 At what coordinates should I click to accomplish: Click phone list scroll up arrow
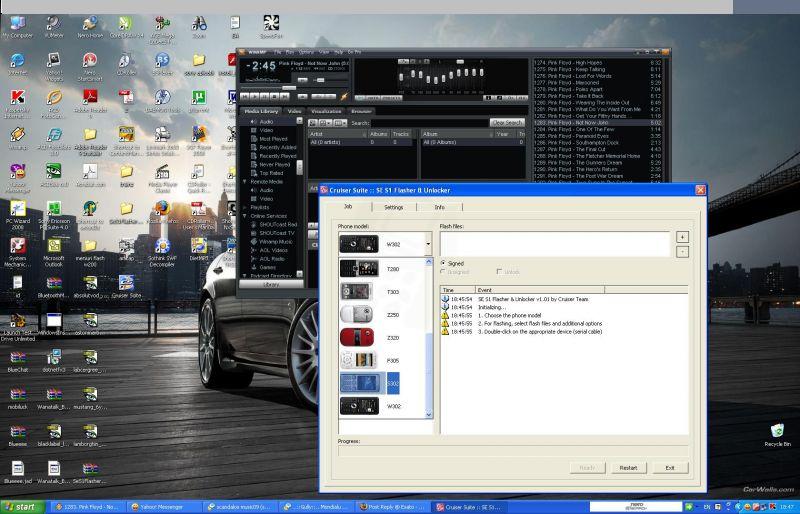(429, 261)
